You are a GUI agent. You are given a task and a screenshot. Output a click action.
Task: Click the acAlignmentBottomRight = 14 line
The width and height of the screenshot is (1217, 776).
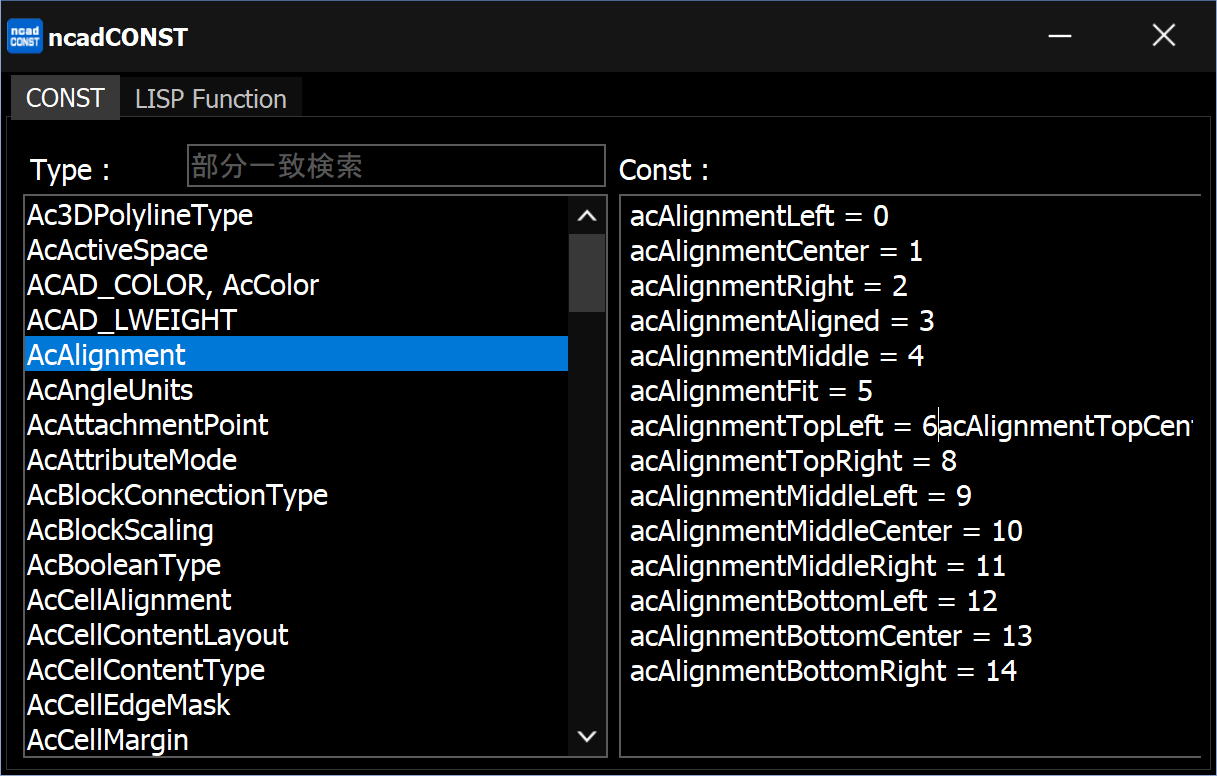tap(823, 671)
